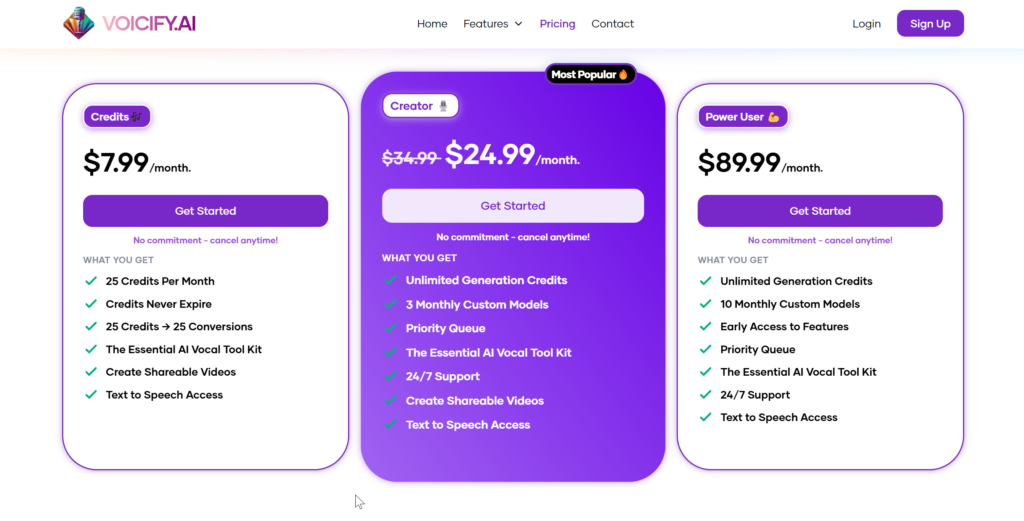1024x521 pixels.
Task: Click the Login link
Action: click(866, 24)
